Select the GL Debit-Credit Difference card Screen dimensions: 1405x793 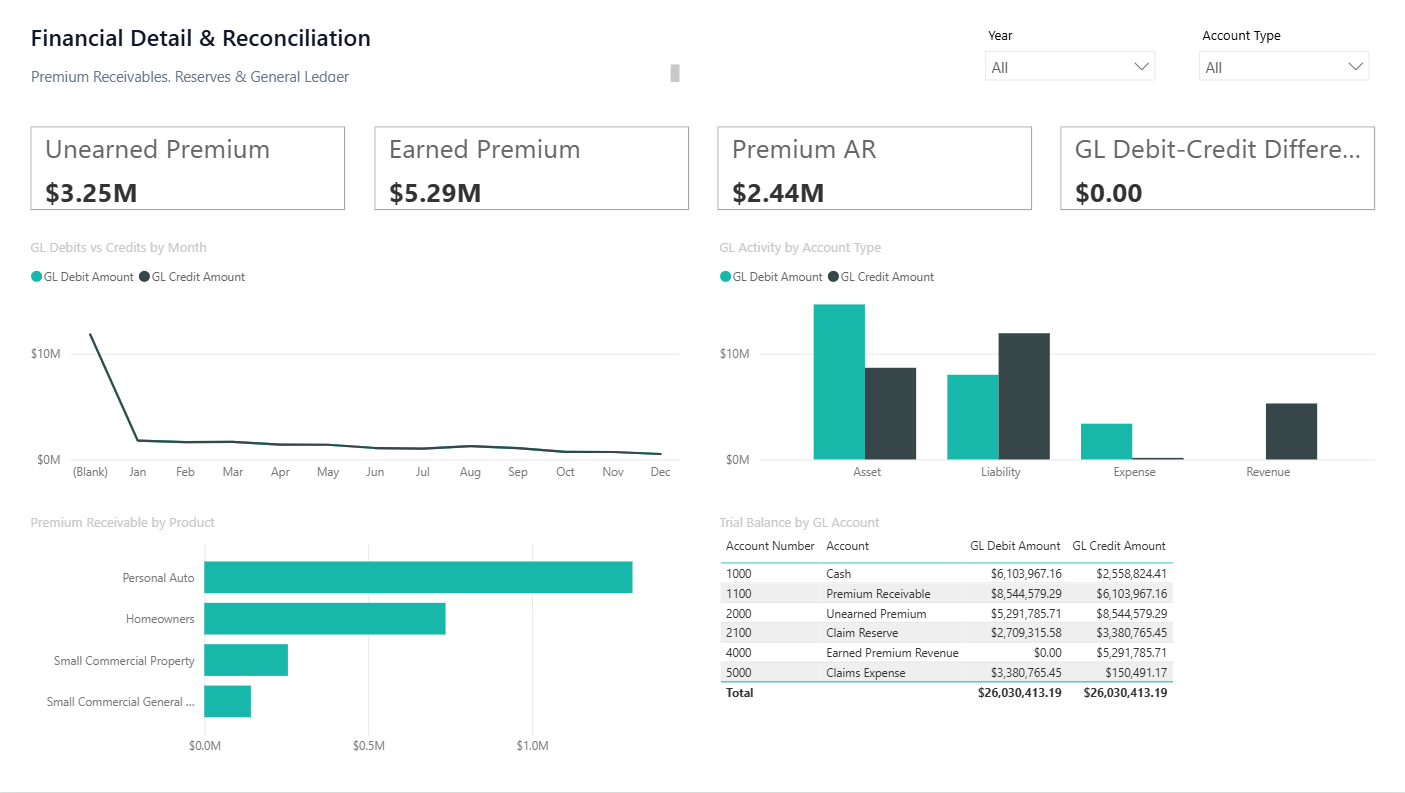1218,168
